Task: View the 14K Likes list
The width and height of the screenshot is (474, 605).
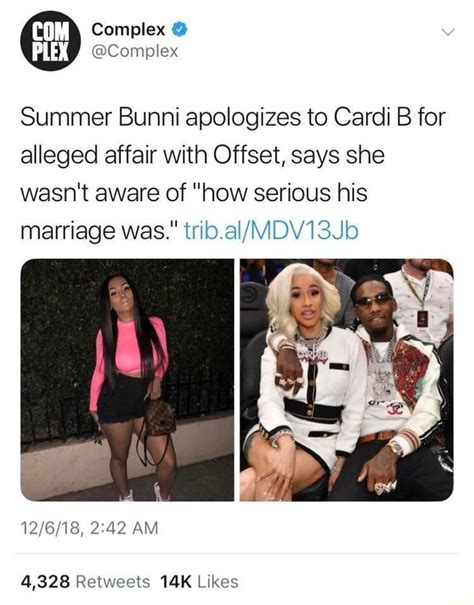Action: click(199, 581)
